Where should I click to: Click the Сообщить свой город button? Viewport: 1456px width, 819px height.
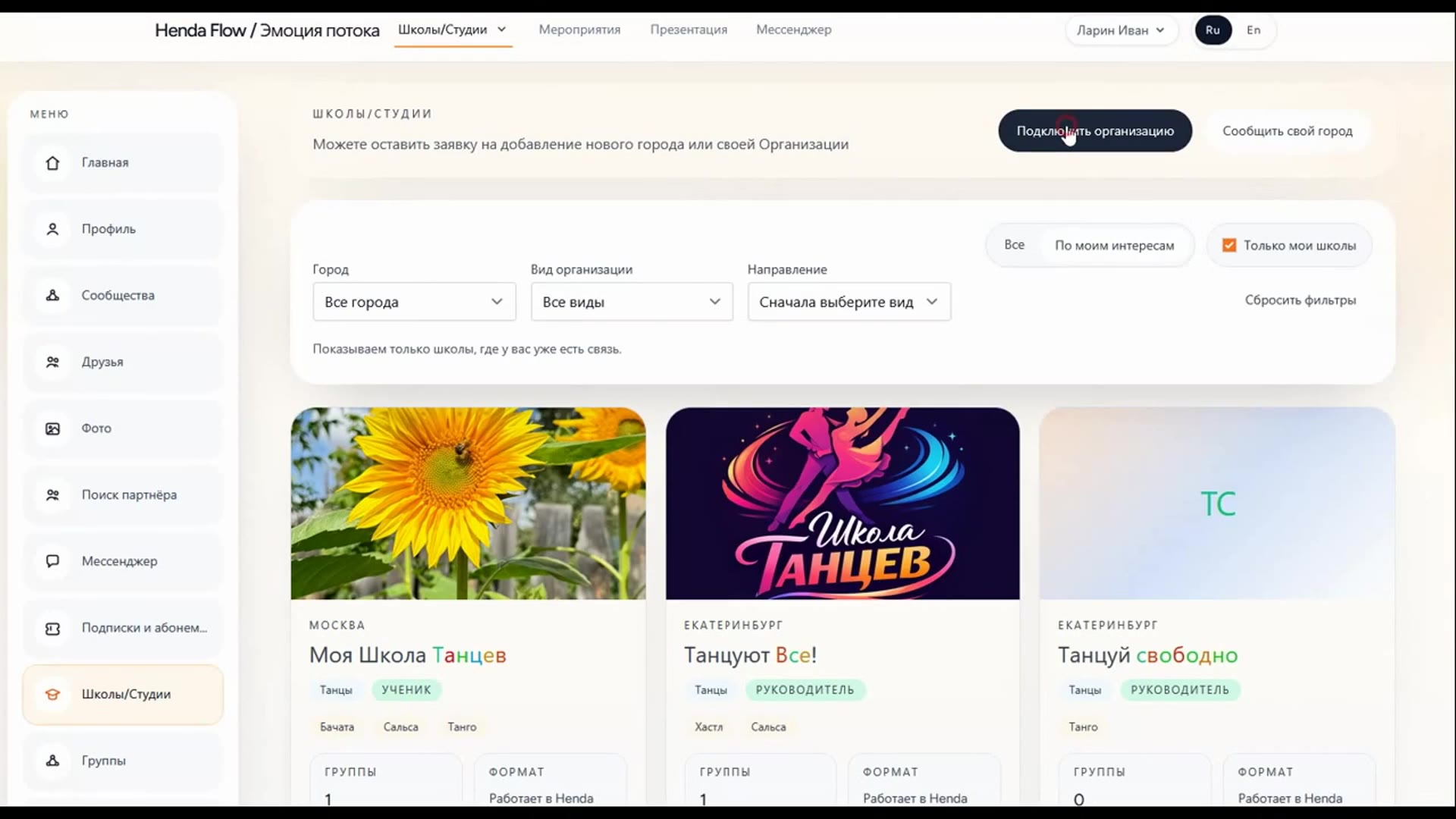pos(1287,131)
